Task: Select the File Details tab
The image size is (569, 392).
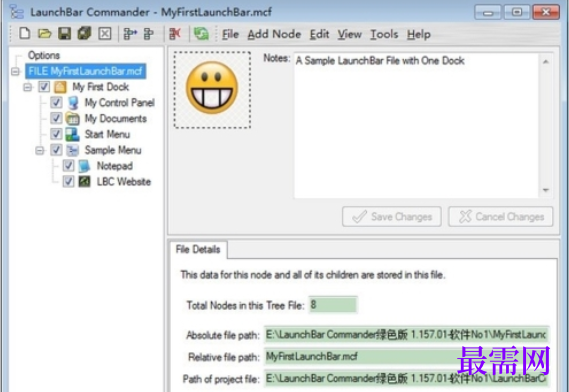Action: pos(198,250)
